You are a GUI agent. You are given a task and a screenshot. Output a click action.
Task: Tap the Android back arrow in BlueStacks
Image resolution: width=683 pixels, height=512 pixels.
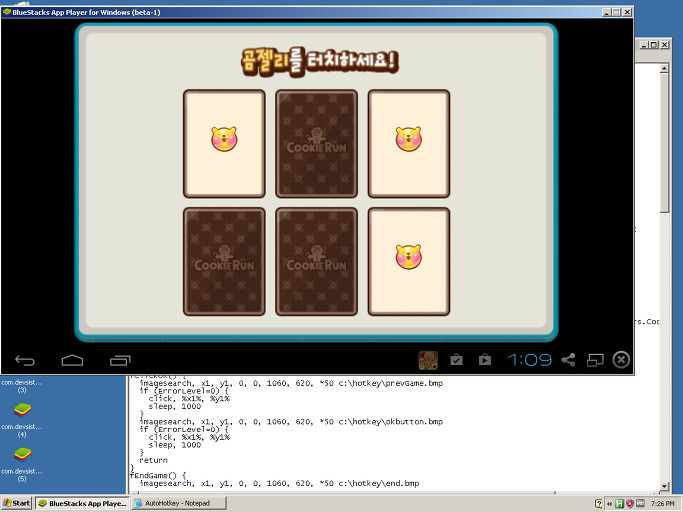(25, 360)
